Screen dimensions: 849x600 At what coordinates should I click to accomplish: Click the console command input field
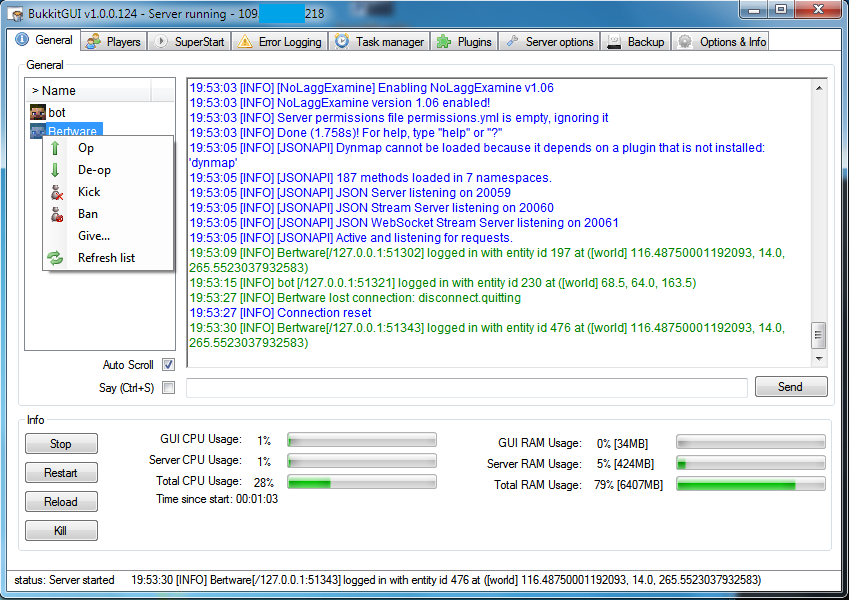click(x=467, y=388)
